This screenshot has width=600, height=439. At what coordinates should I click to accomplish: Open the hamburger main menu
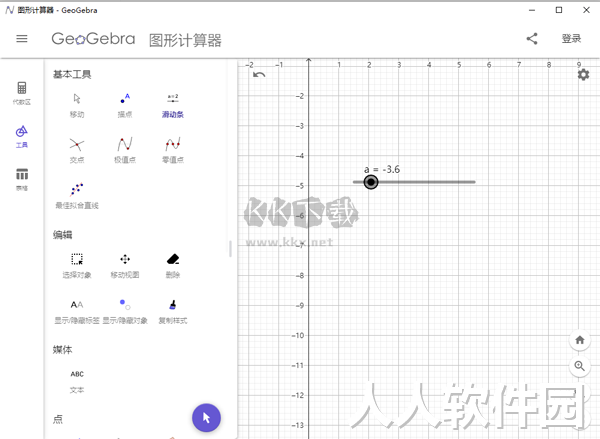(x=22, y=39)
